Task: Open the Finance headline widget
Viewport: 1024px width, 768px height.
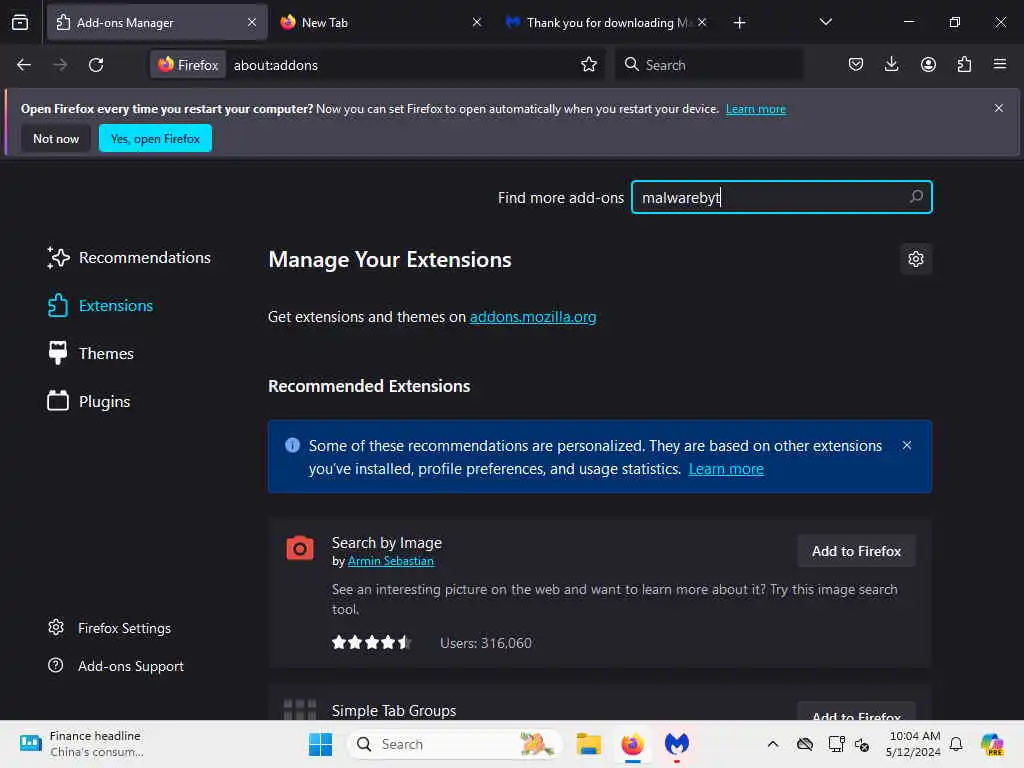Action: coord(82,744)
